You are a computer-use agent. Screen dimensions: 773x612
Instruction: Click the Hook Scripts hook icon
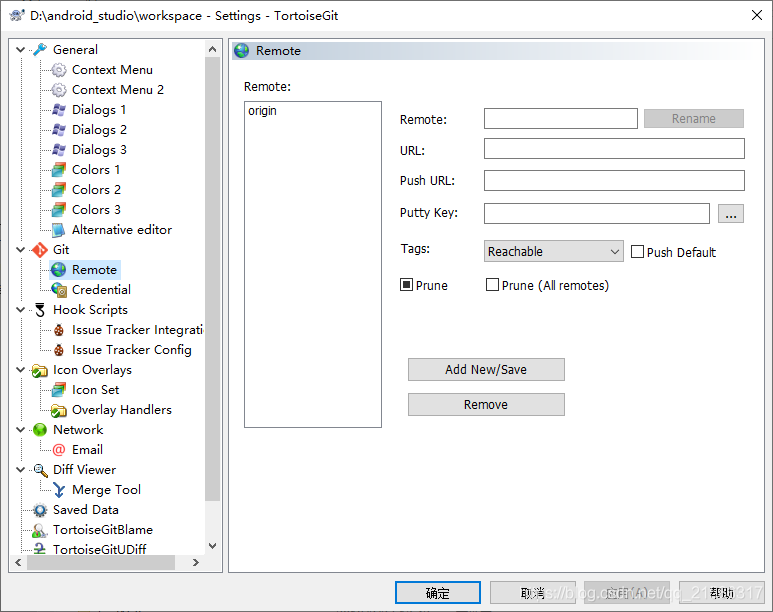40,310
